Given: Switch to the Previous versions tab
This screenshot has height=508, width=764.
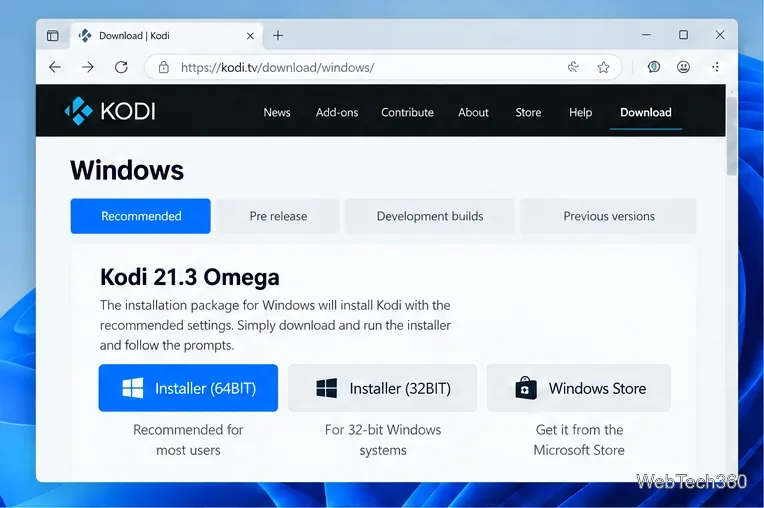Looking at the screenshot, I should (x=609, y=216).
